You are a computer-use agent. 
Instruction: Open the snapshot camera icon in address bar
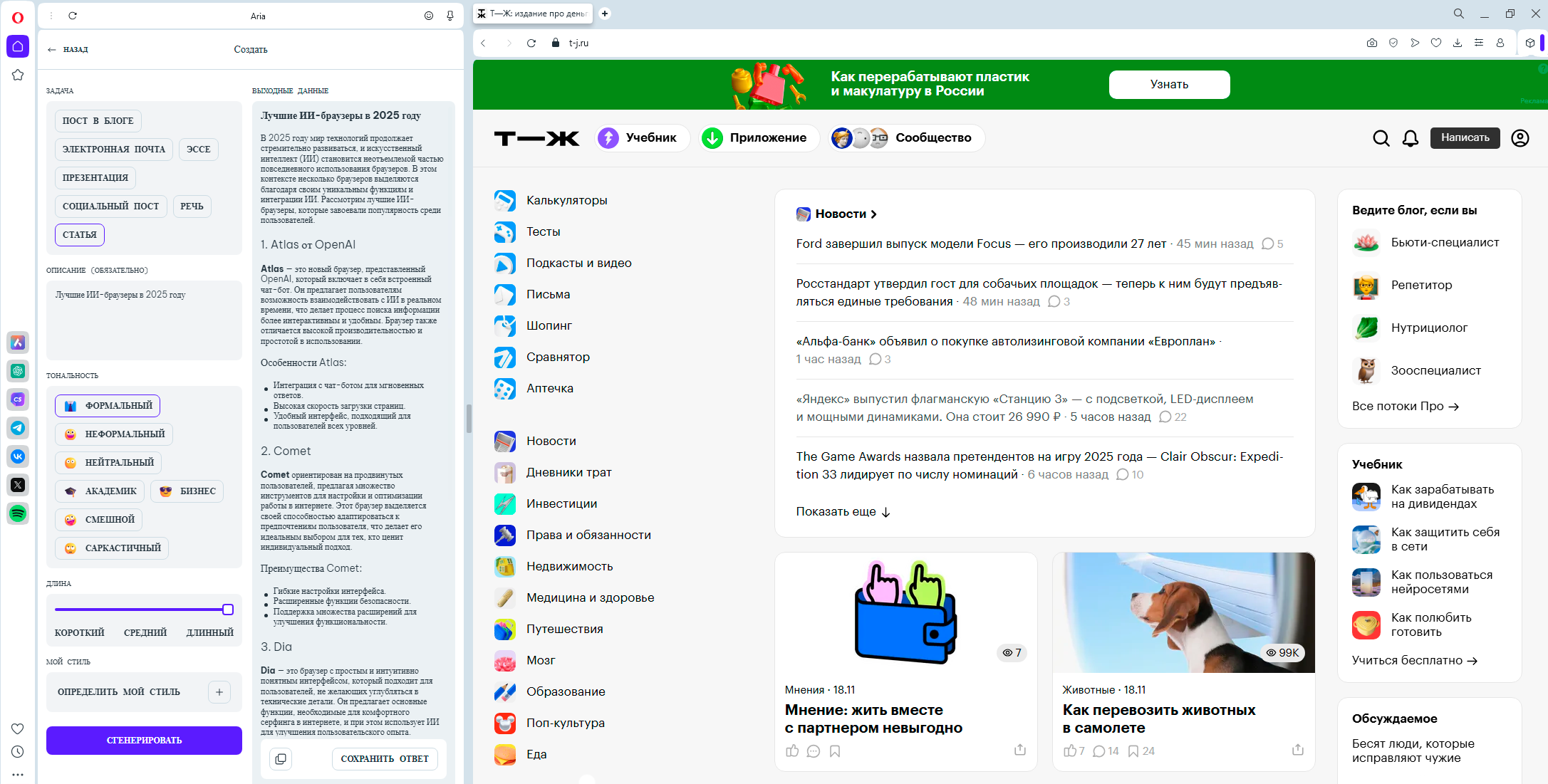[1371, 43]
